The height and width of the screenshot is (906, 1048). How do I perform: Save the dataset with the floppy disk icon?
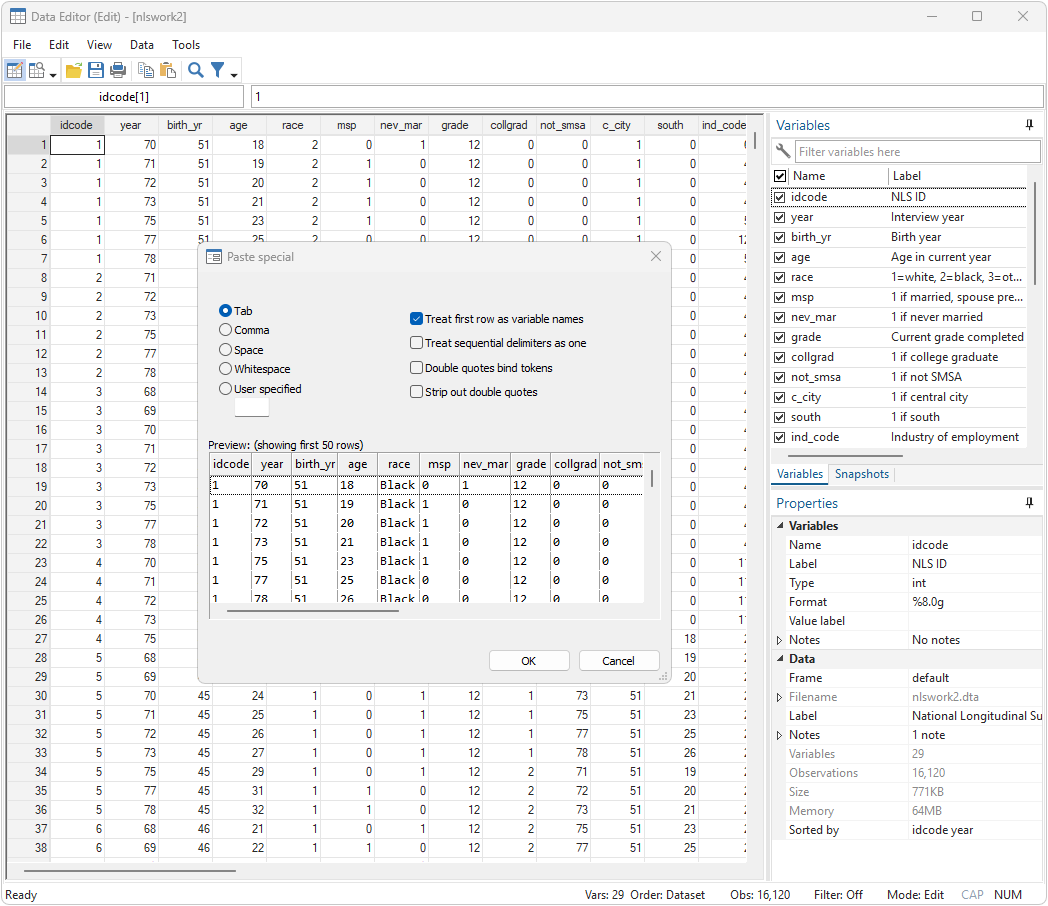point(95,70)
